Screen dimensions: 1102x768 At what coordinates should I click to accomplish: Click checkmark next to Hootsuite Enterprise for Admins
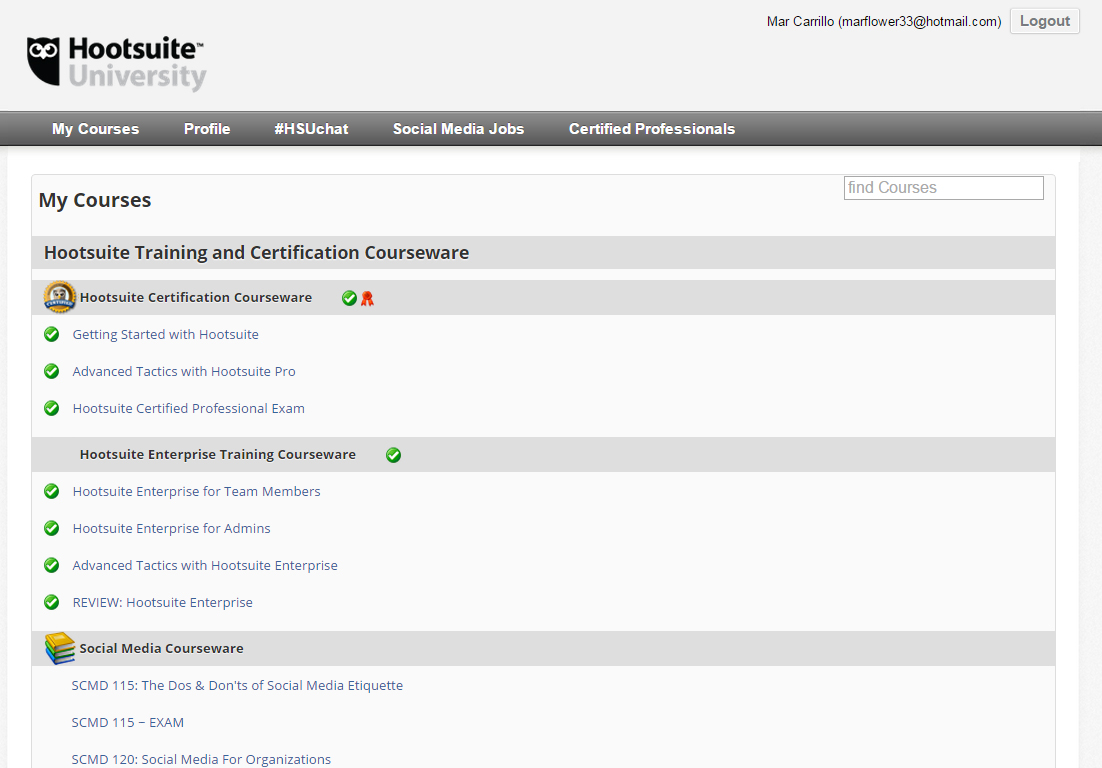point(52,529)
